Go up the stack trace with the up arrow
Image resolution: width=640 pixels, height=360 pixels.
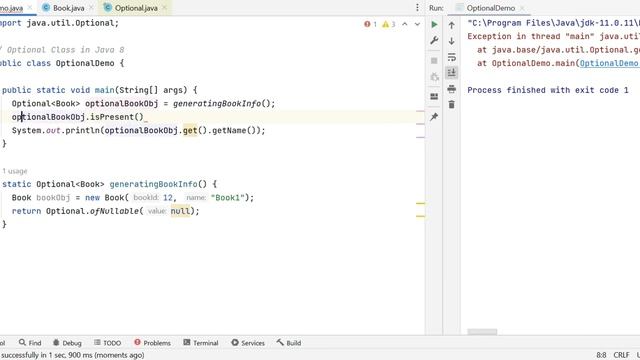tap(451, 25)
